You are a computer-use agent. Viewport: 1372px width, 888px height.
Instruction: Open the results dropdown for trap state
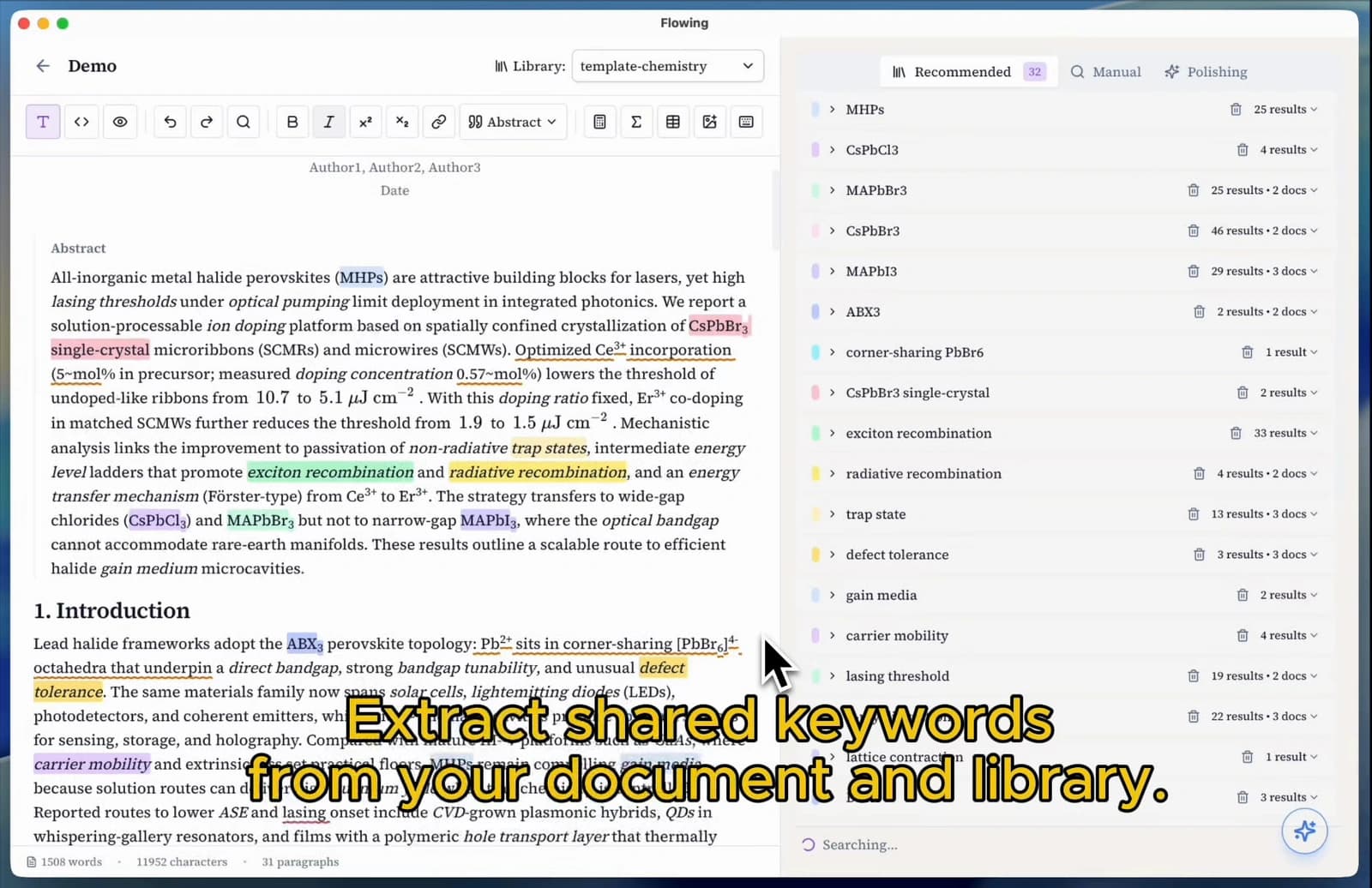click(1264, 514)
